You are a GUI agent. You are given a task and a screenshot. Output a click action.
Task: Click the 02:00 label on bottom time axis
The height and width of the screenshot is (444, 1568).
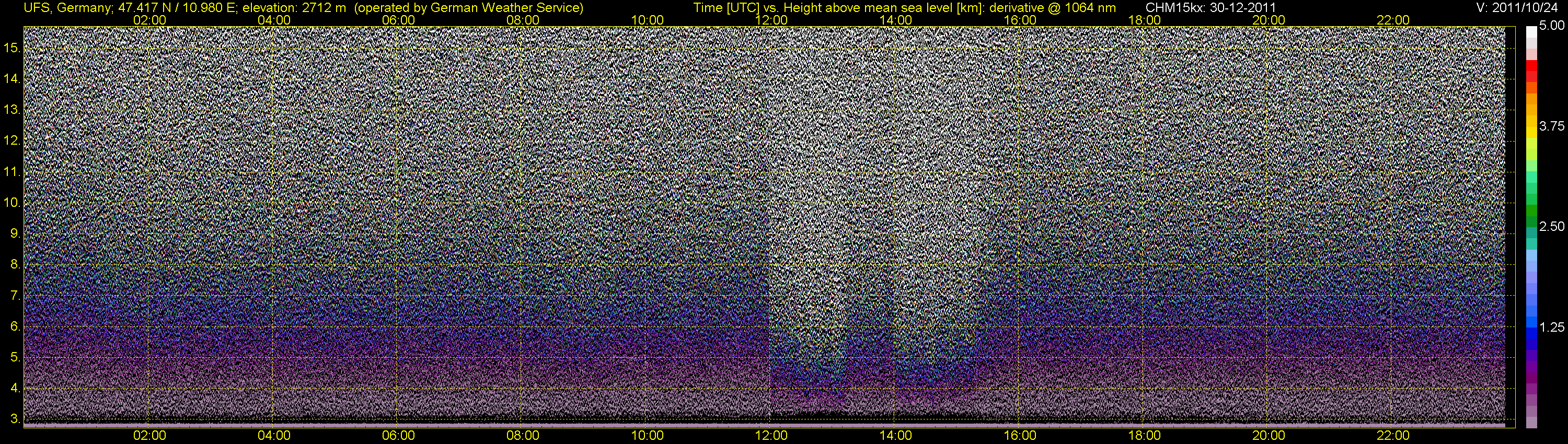tap(149, 436)
